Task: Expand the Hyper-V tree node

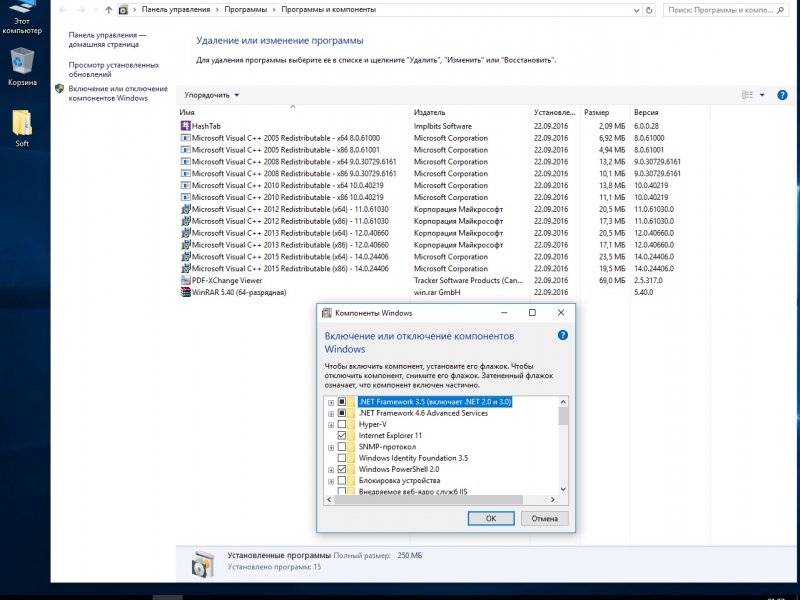Action: 331,425
